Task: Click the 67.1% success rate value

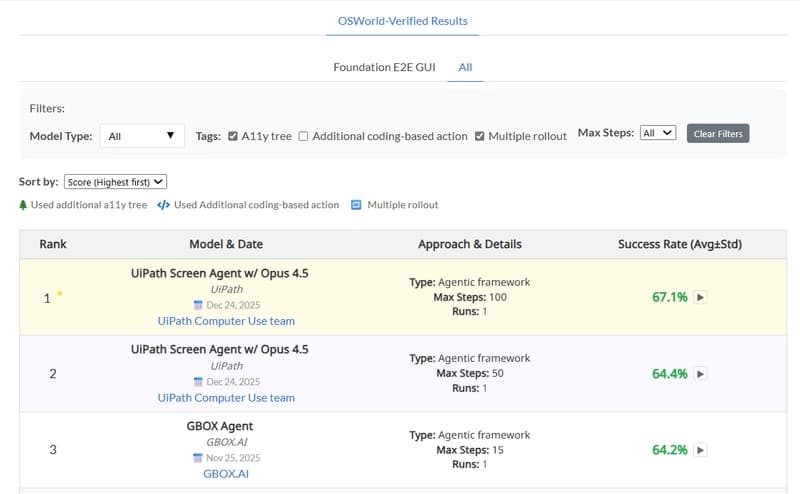Action: (669, 297)
